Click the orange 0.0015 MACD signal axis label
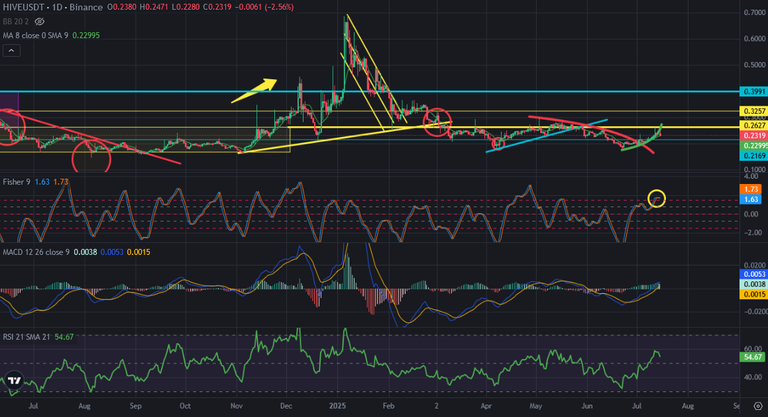 coord(754,294)
